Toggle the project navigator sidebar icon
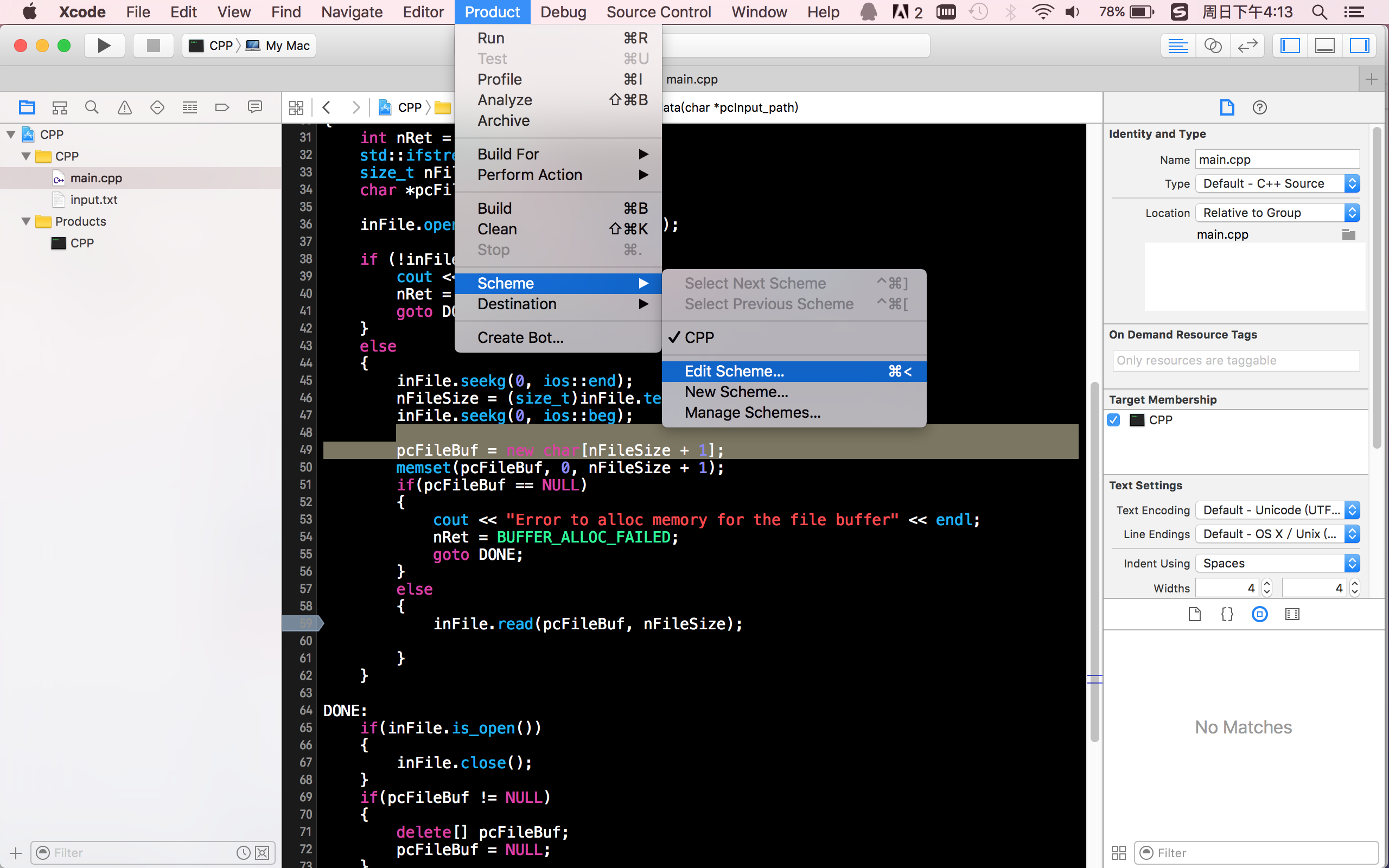This screenshot has height=868, width=1389. [x=26, y=107]
